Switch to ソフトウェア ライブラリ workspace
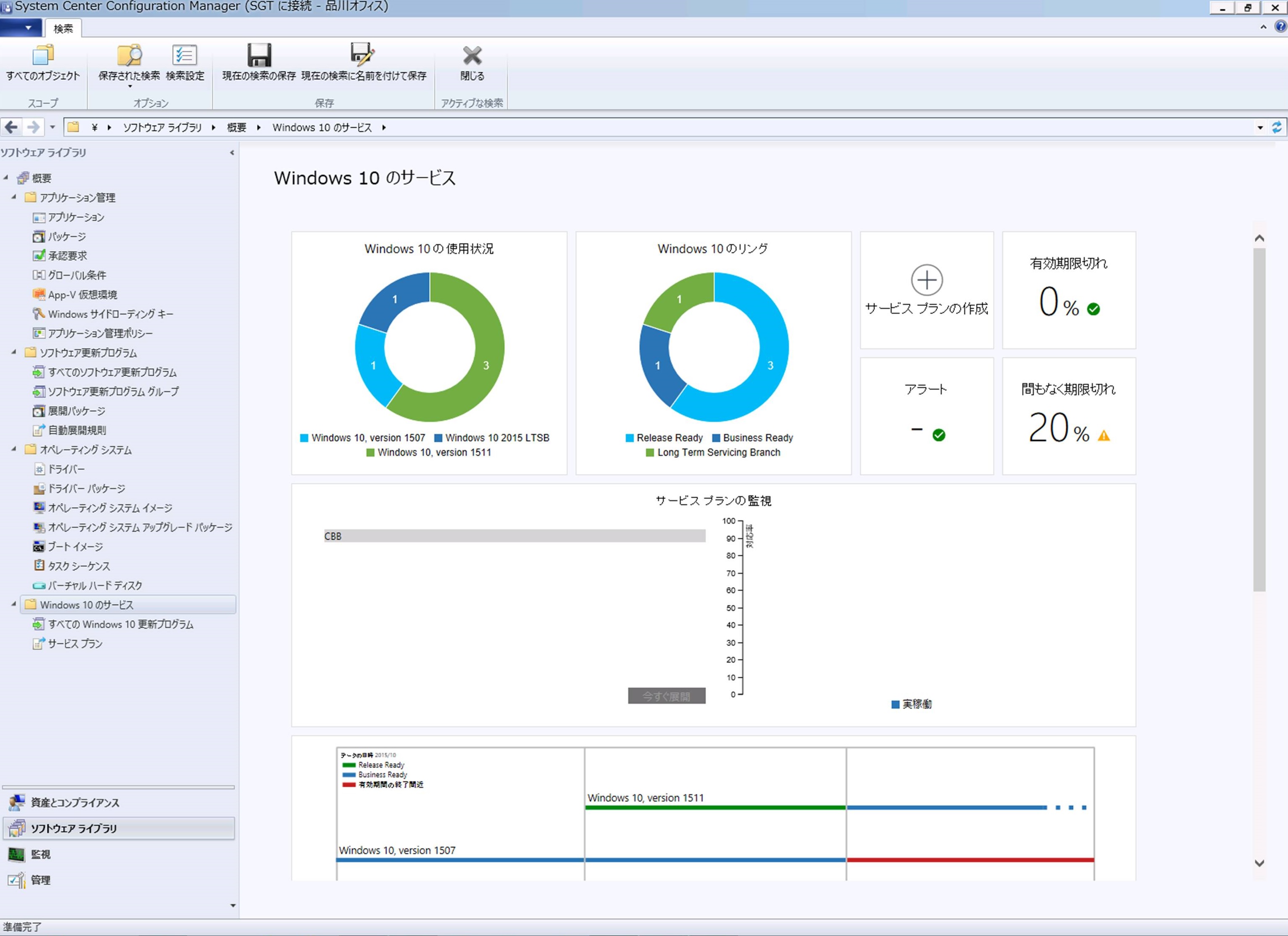This screenshot has width=1288, height=936. 119,828
